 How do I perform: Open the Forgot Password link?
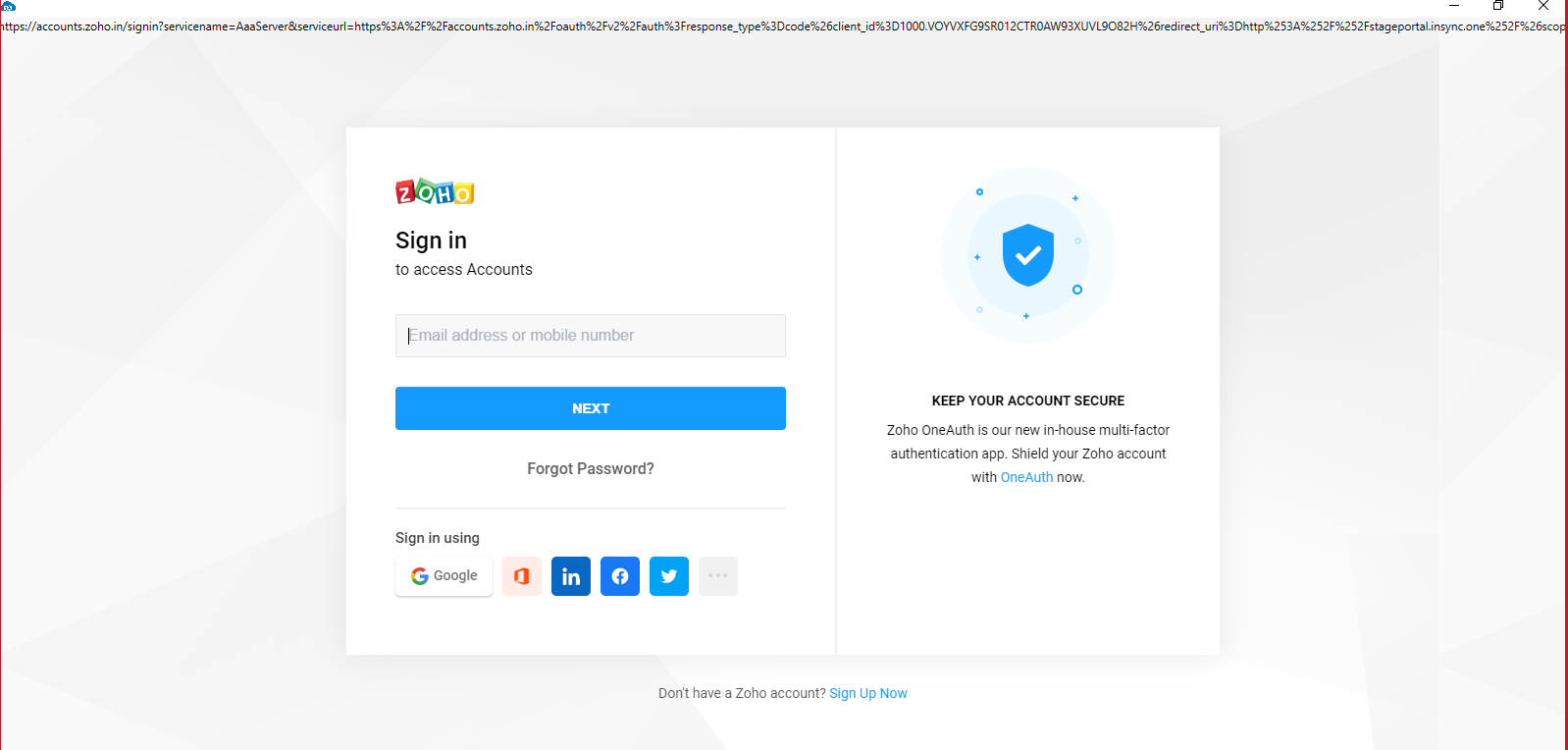(x=590, y=469)
